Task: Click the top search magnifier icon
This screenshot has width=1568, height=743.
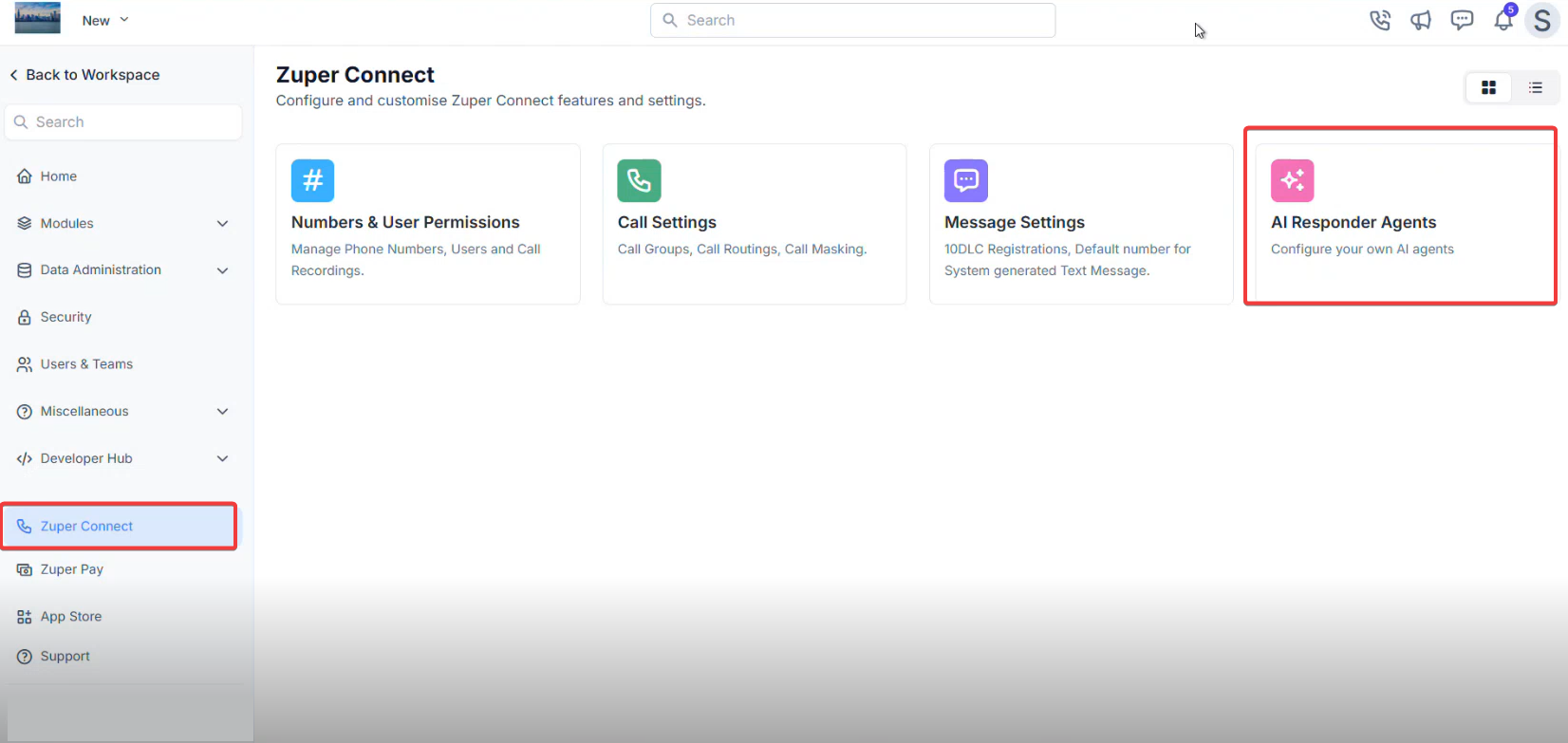Action: click(670, 20)
